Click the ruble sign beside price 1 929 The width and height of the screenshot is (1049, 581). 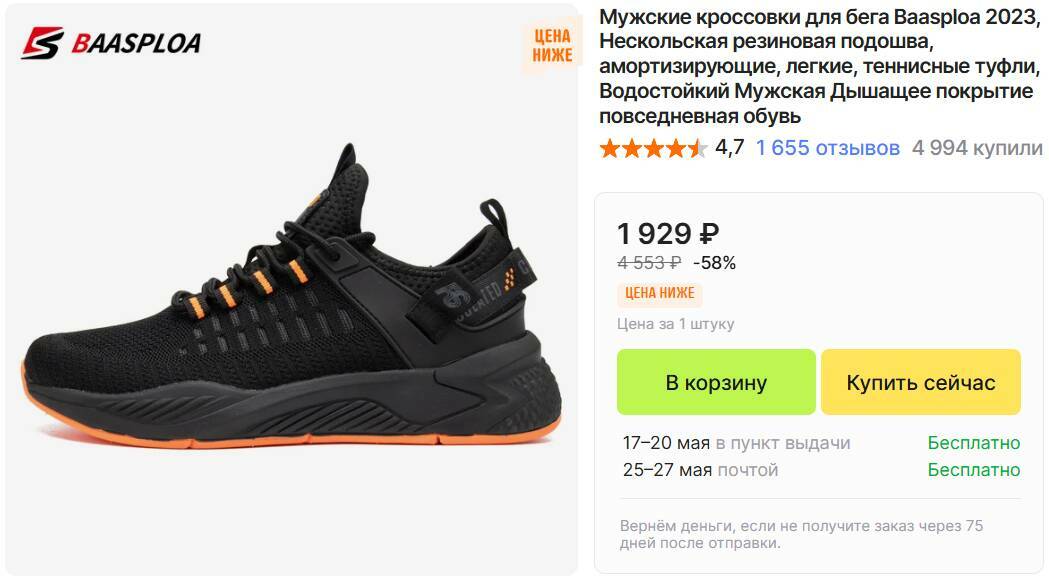(708, 234)
